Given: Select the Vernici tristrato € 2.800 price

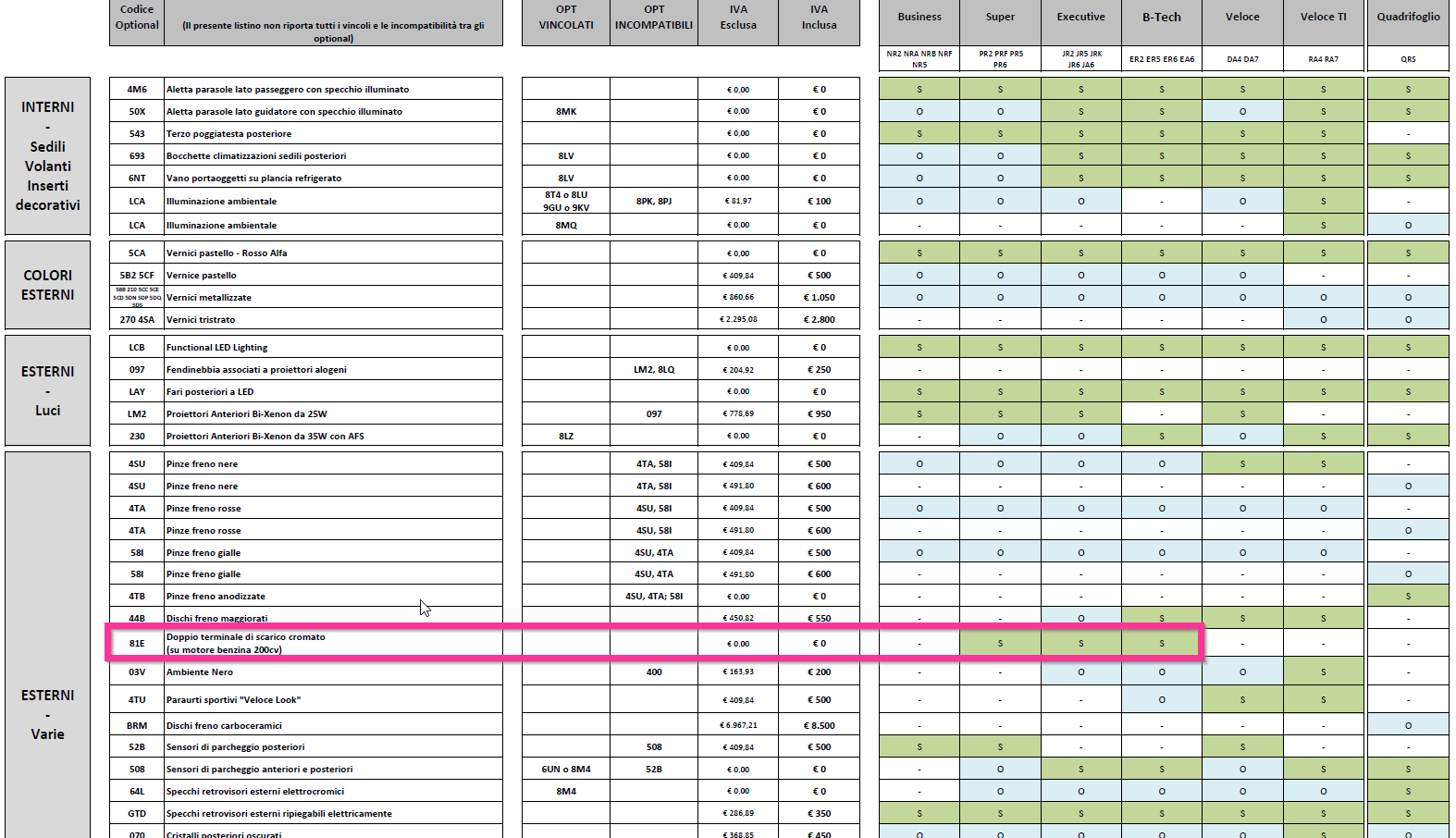Looking at the screenshot, I should pyautogui.click(x=820, y=319).
